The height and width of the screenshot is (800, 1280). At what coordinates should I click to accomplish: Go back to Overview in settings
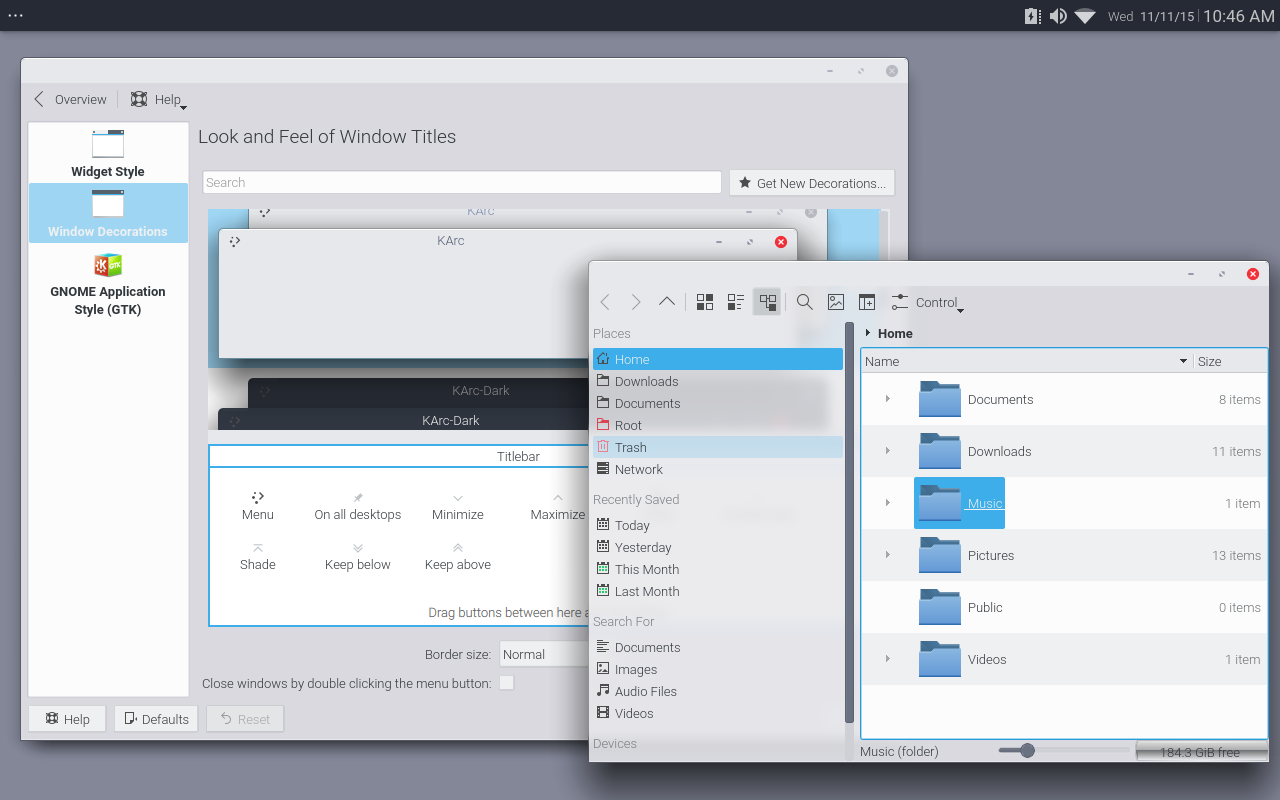(70, 99)
